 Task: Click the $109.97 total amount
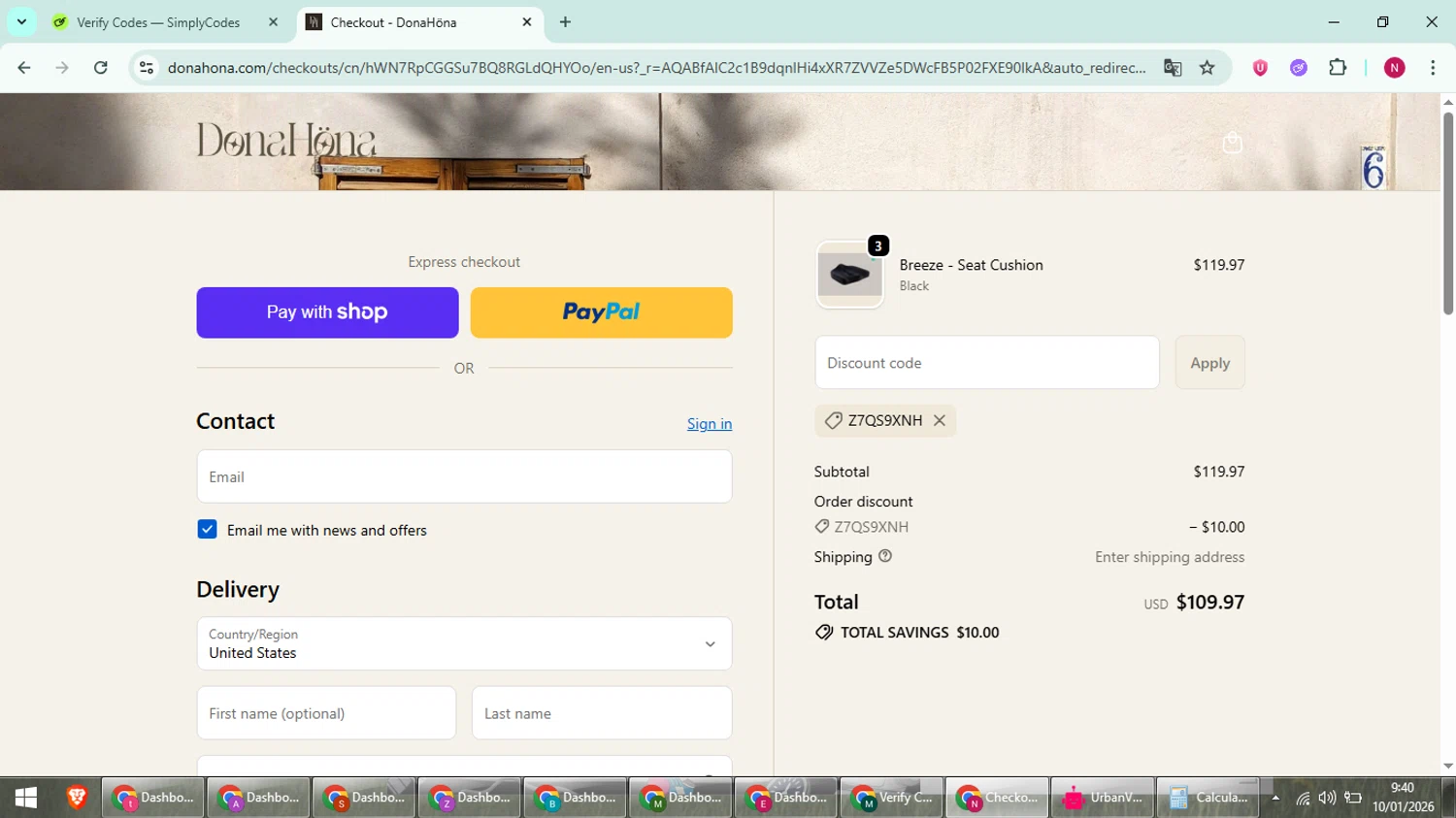[1210, 603]
